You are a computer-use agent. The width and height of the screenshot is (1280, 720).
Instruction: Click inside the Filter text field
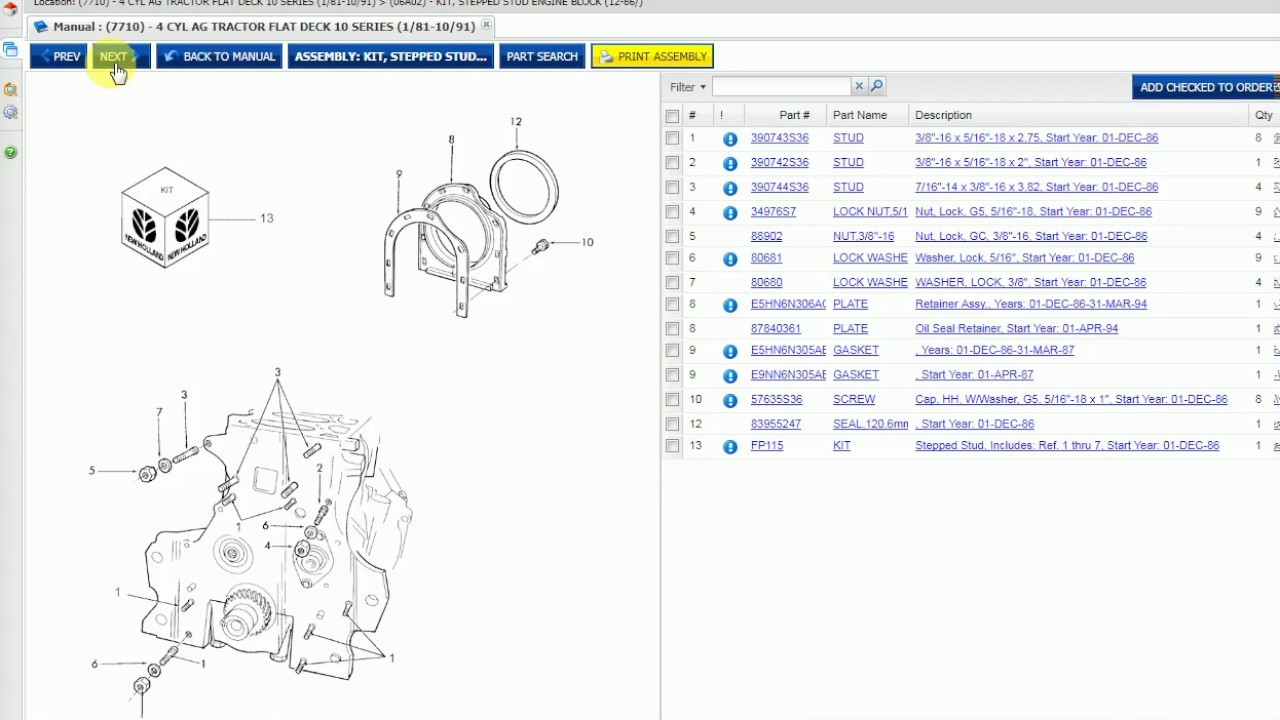tap(781, 87)
